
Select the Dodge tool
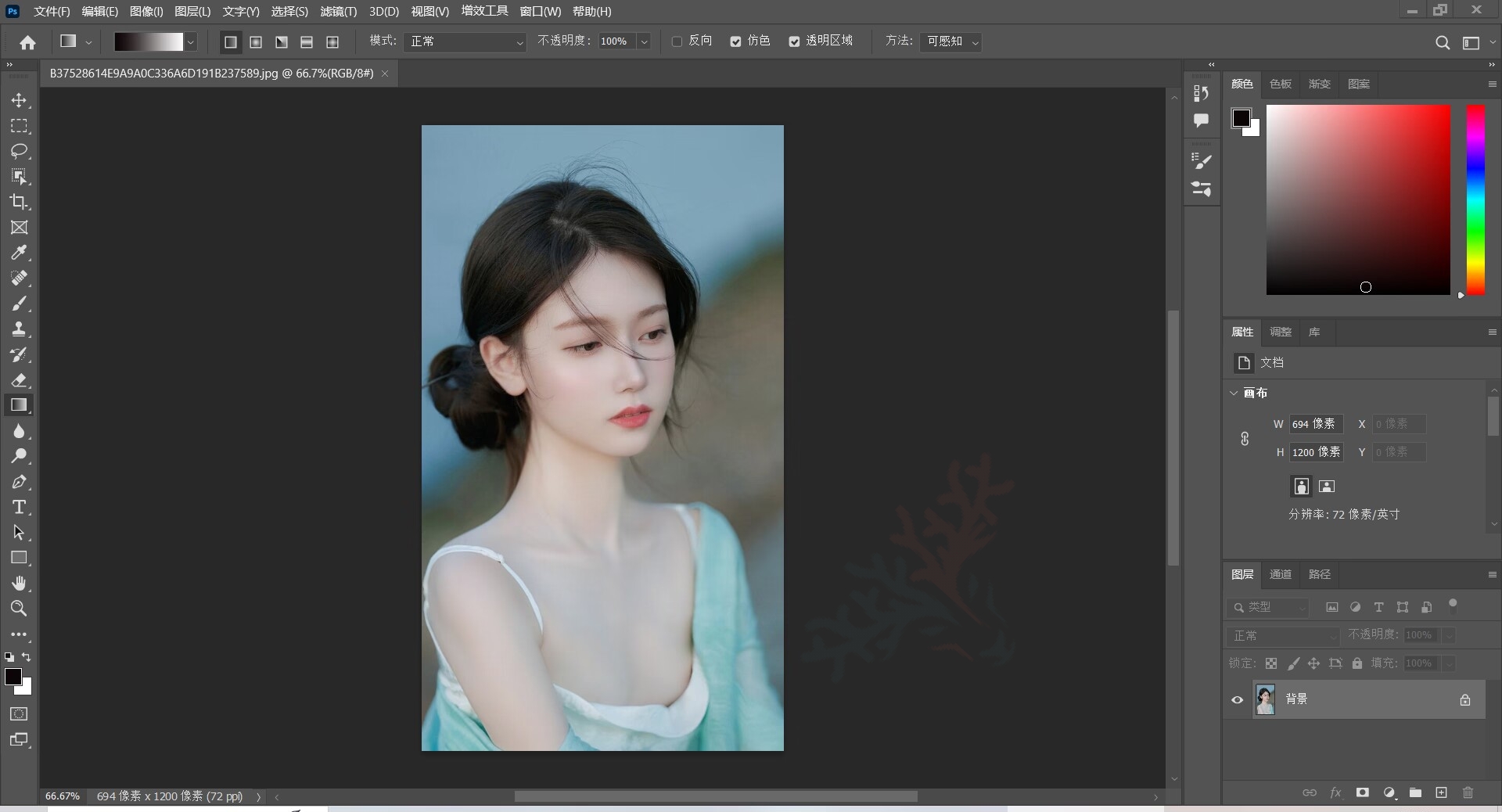coord(19,456)
